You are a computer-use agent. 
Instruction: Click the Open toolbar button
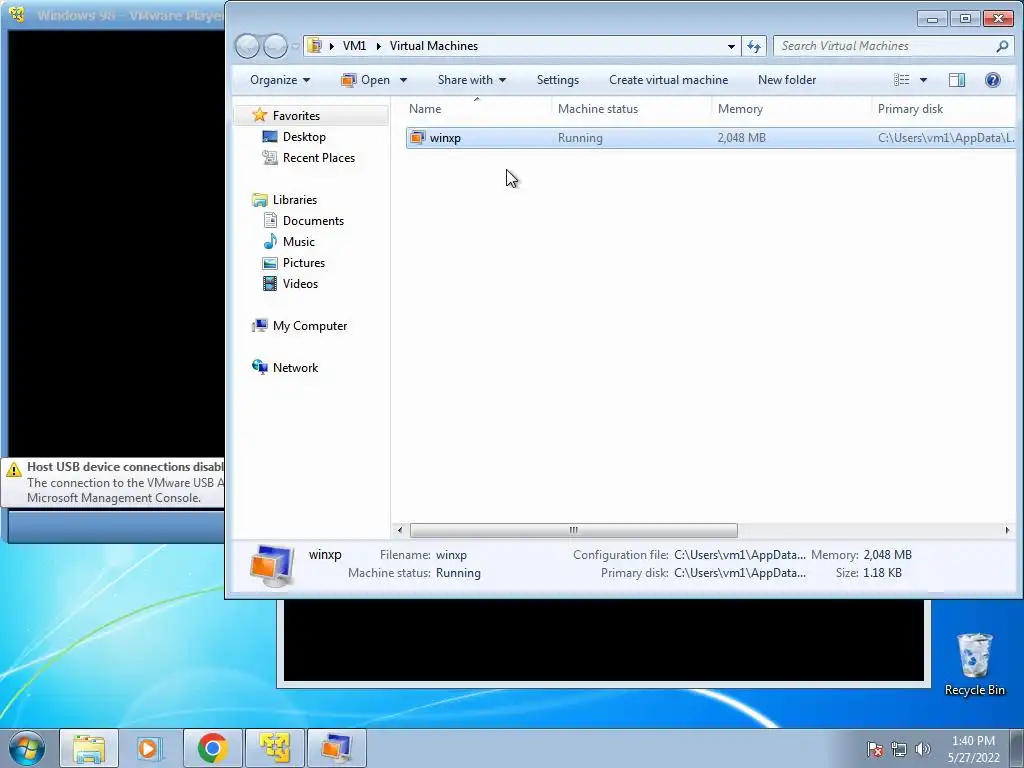[x=366, y=80]
